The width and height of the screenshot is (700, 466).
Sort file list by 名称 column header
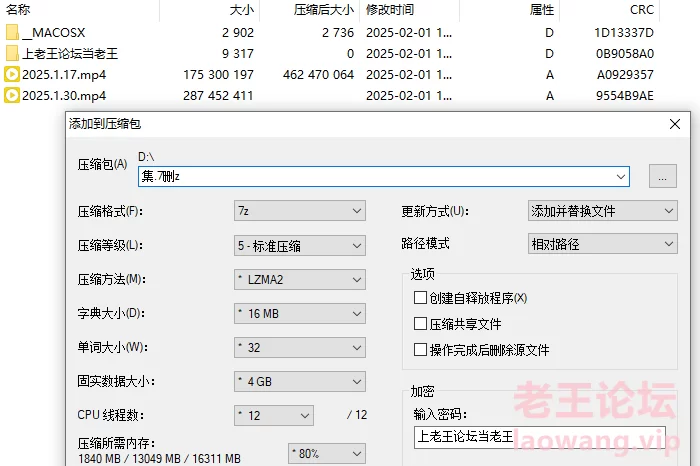coord(18,9)
